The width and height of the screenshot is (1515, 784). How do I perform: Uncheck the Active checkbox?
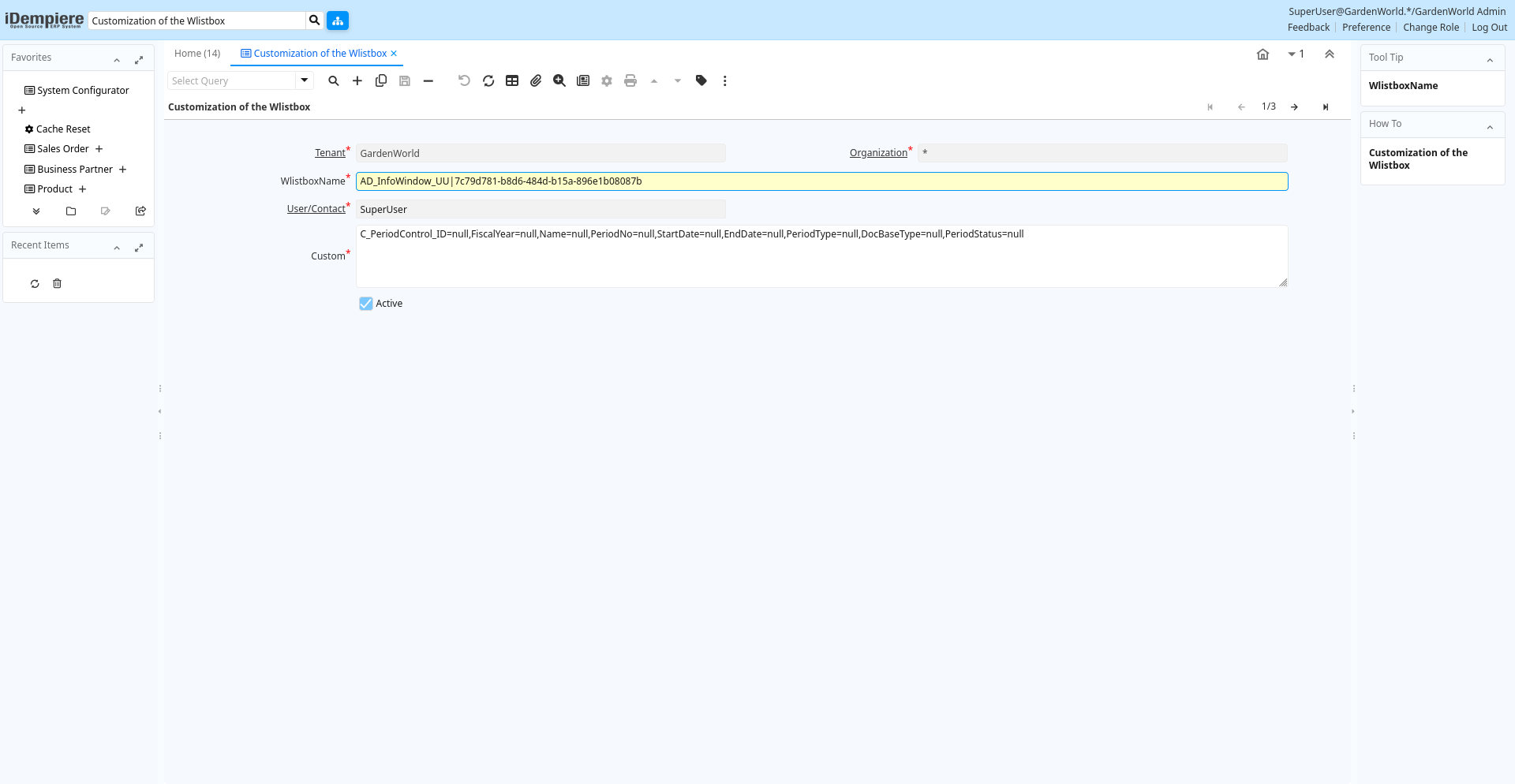[366, 304]
